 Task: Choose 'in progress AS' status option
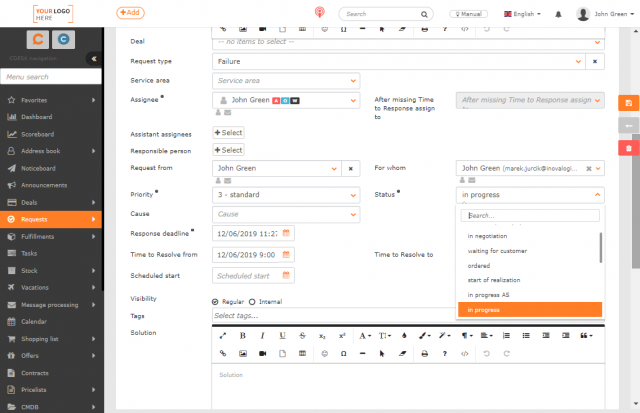530,295
